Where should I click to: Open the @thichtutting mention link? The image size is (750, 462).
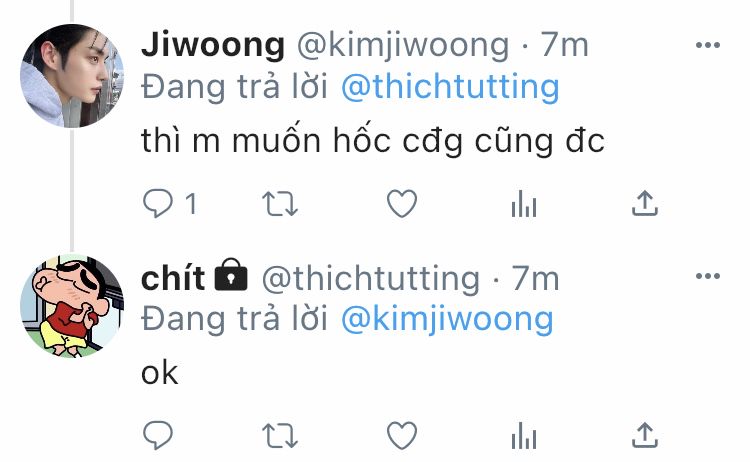click(x=450, y=87)
